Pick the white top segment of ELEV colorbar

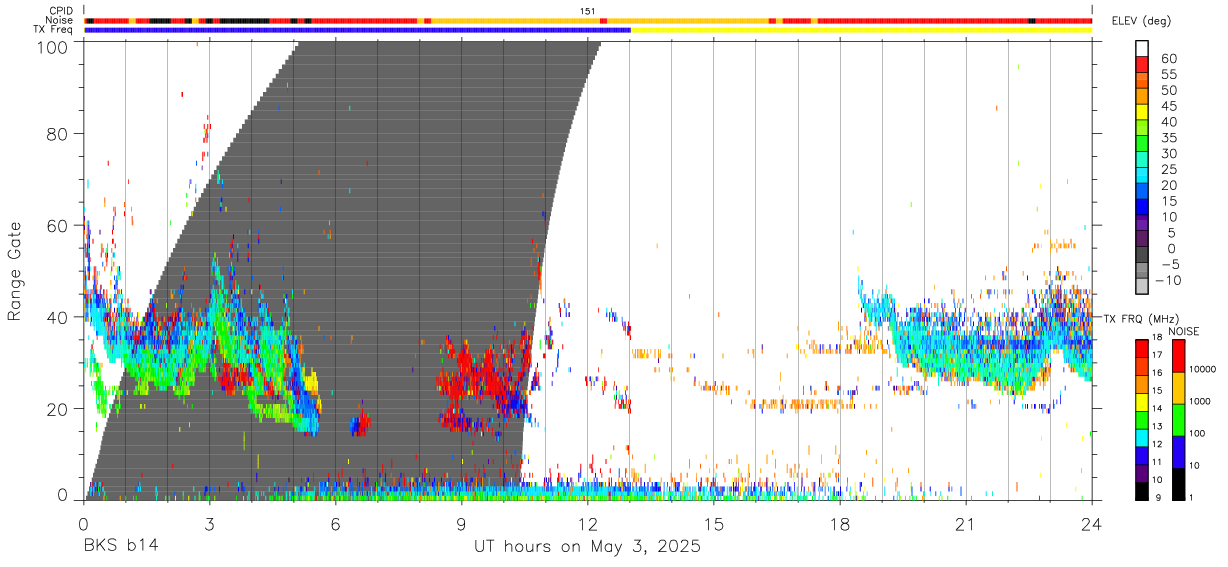pos(1142,49)
